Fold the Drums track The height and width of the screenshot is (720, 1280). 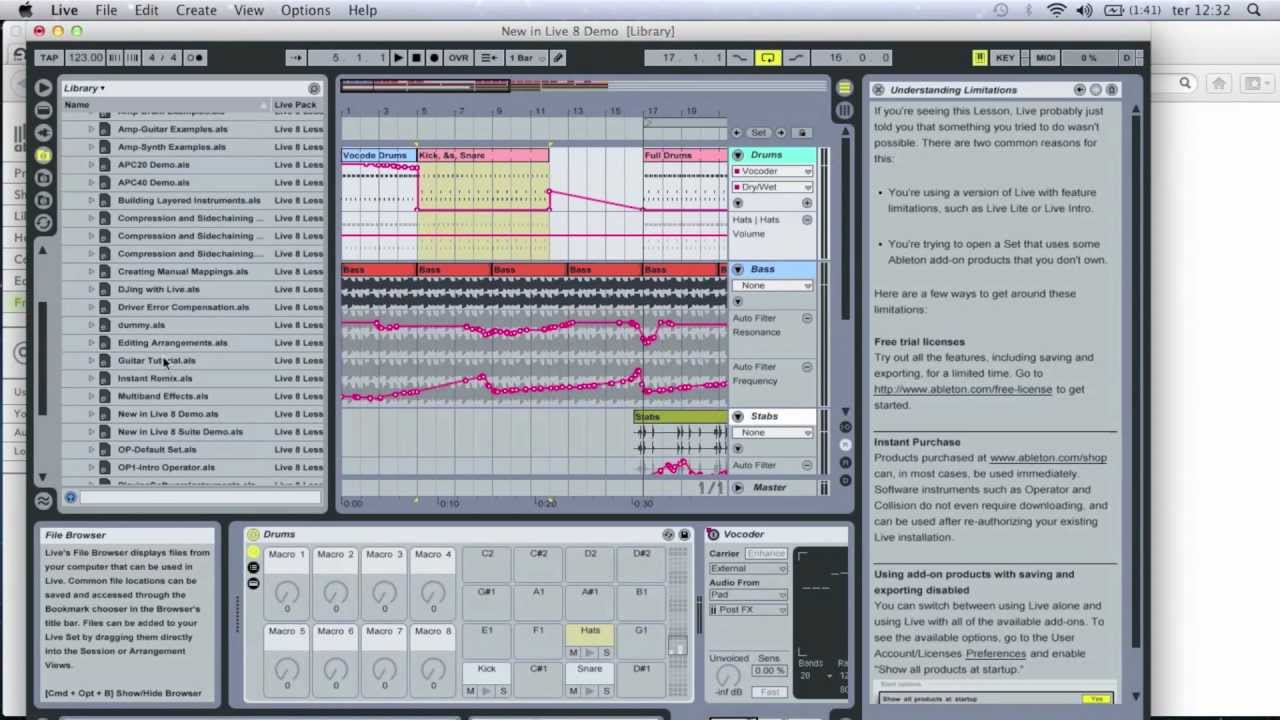click(x=738, y=155)
